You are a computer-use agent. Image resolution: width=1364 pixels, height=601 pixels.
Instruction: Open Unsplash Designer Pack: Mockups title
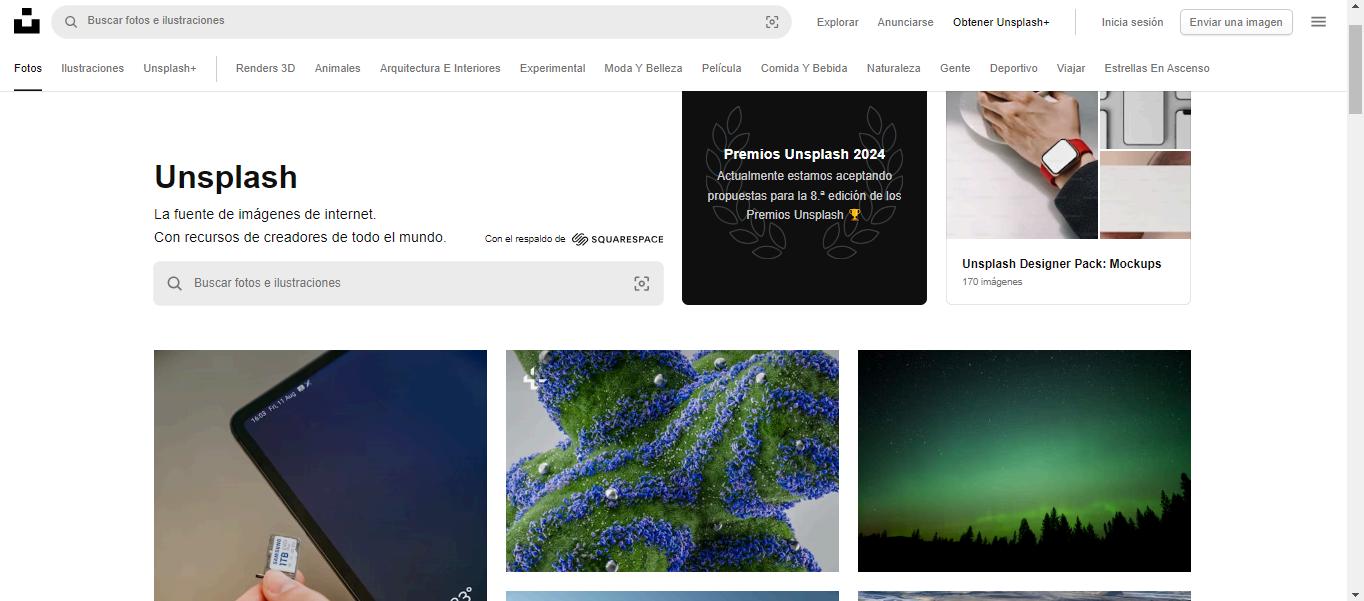(x=1062, y=264)
